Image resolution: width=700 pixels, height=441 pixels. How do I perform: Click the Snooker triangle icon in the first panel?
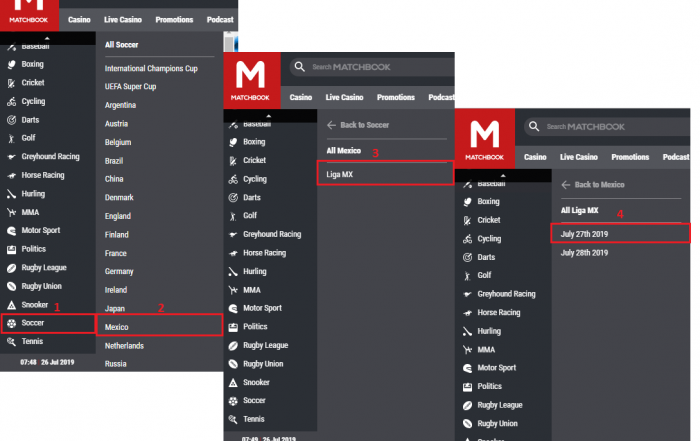(x=12, y=305)
